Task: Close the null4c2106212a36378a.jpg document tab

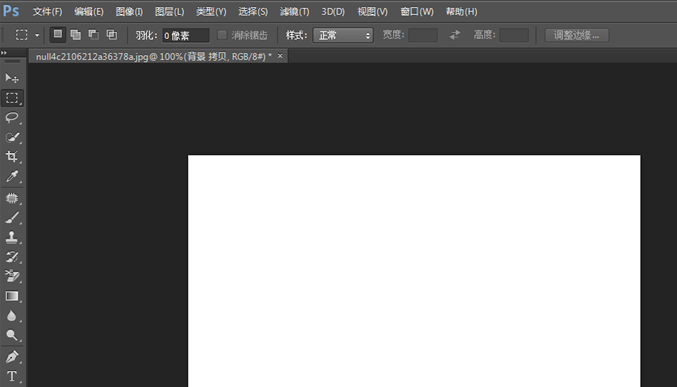Action: 280,56
